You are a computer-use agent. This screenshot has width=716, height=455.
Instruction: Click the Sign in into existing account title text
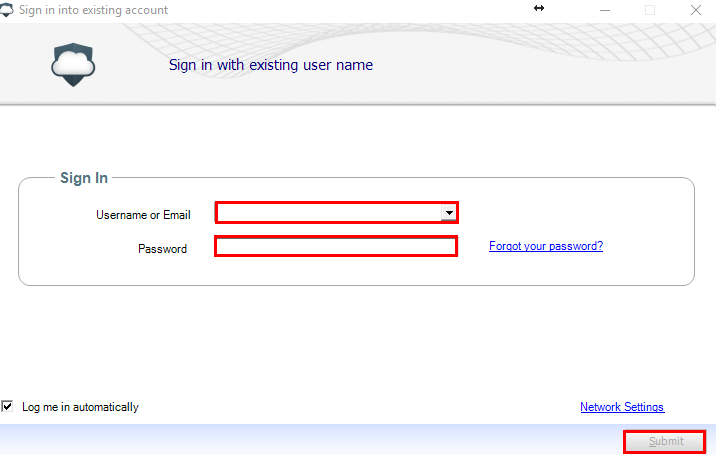93,10
